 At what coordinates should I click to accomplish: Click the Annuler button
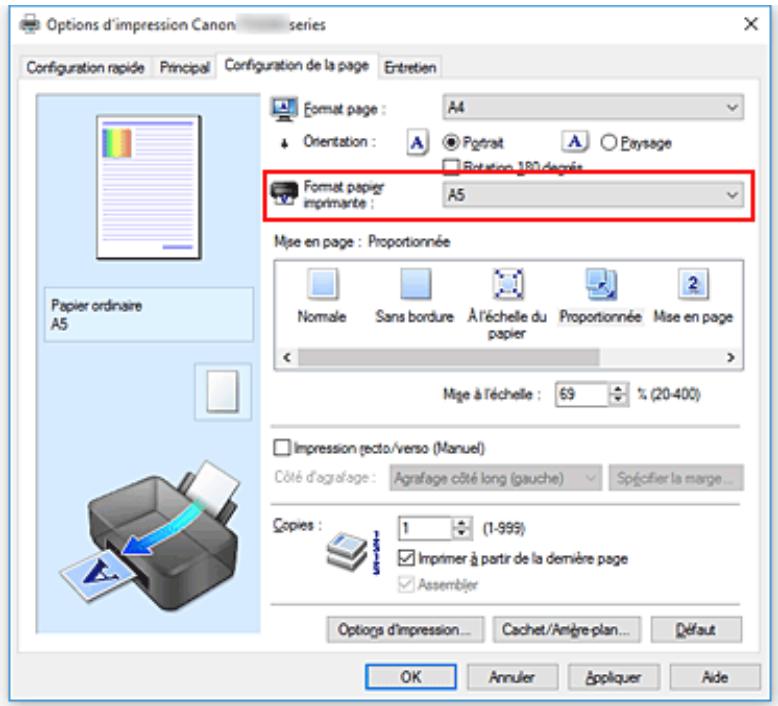pyautogui.click(x=512, y=677)
